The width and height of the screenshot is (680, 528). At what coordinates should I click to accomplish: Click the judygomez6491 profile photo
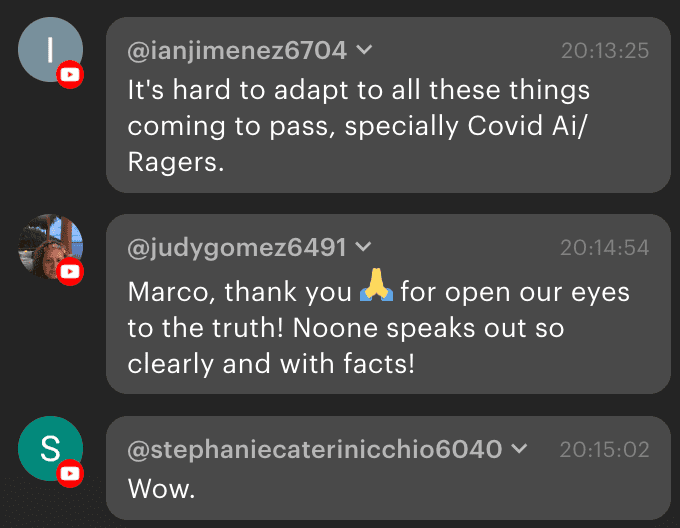(48, 245)
